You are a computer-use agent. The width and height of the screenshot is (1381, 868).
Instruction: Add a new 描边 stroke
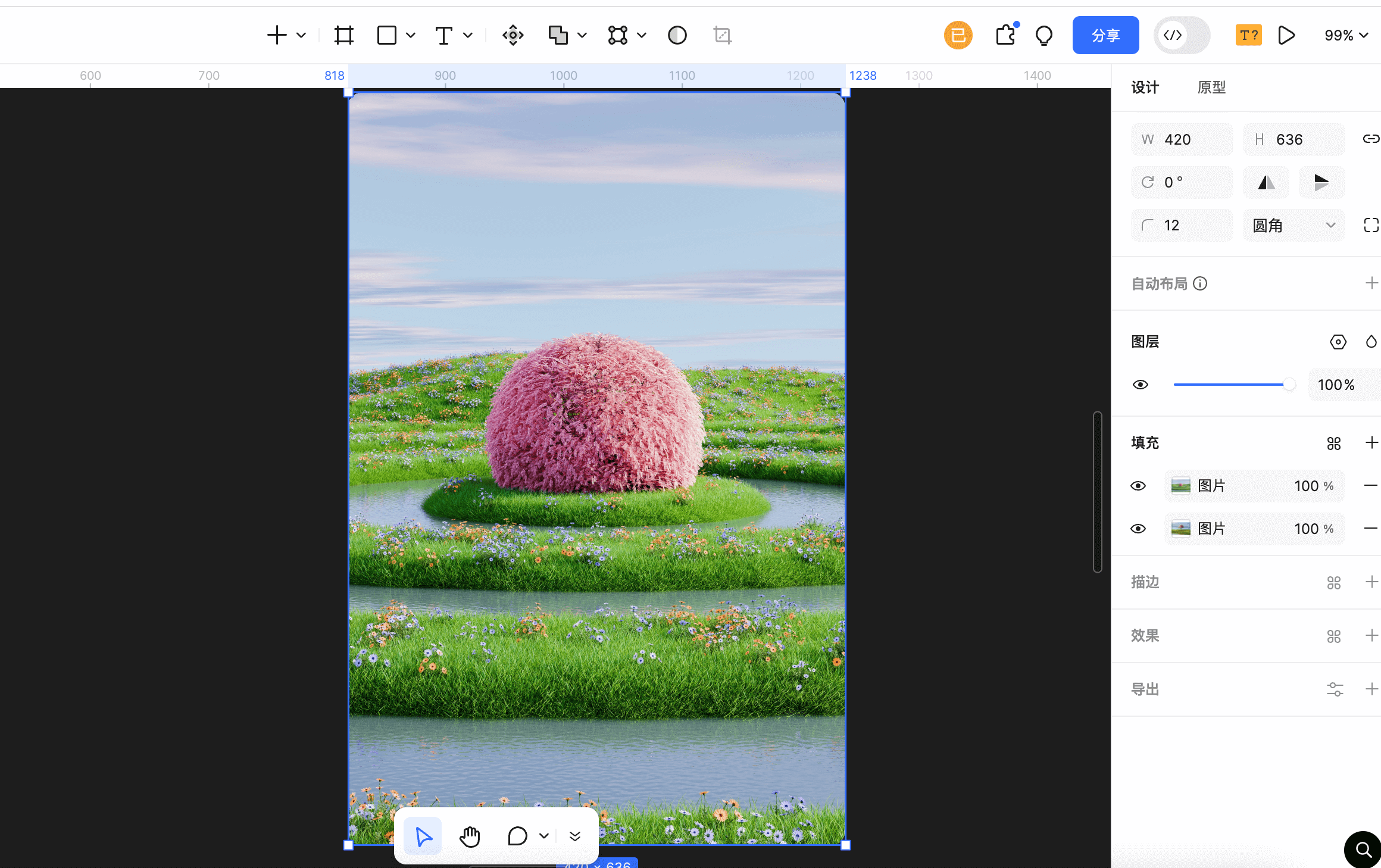click(1371, 582)
